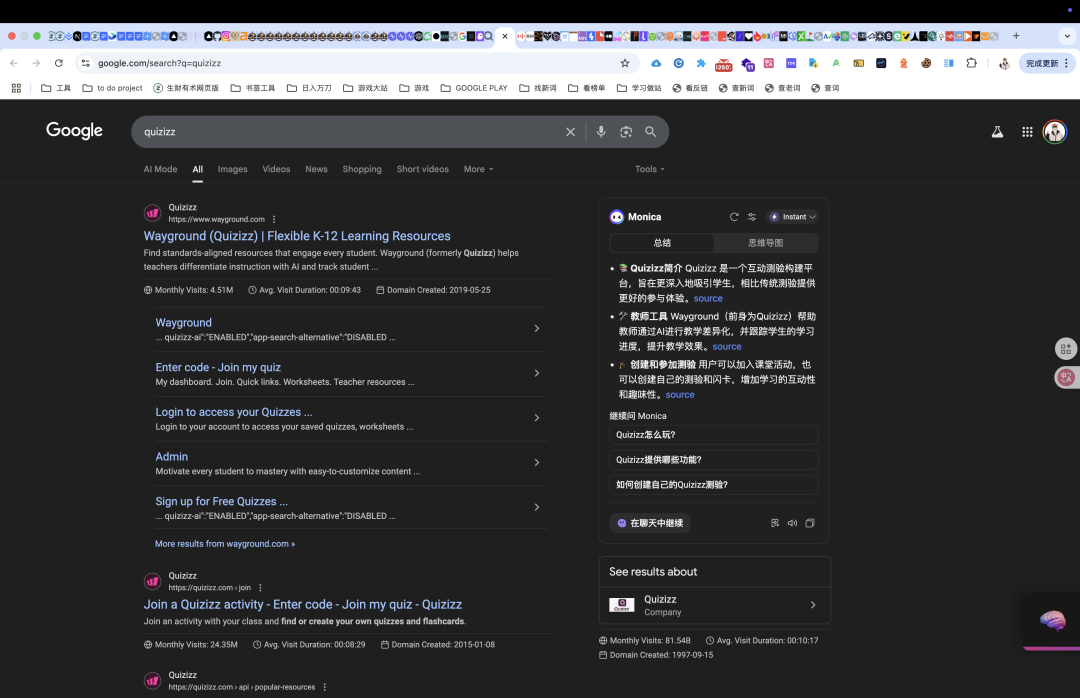Start voice search with the microphone
Viewport: 1080px width, 698px height.
pos(601,132)
